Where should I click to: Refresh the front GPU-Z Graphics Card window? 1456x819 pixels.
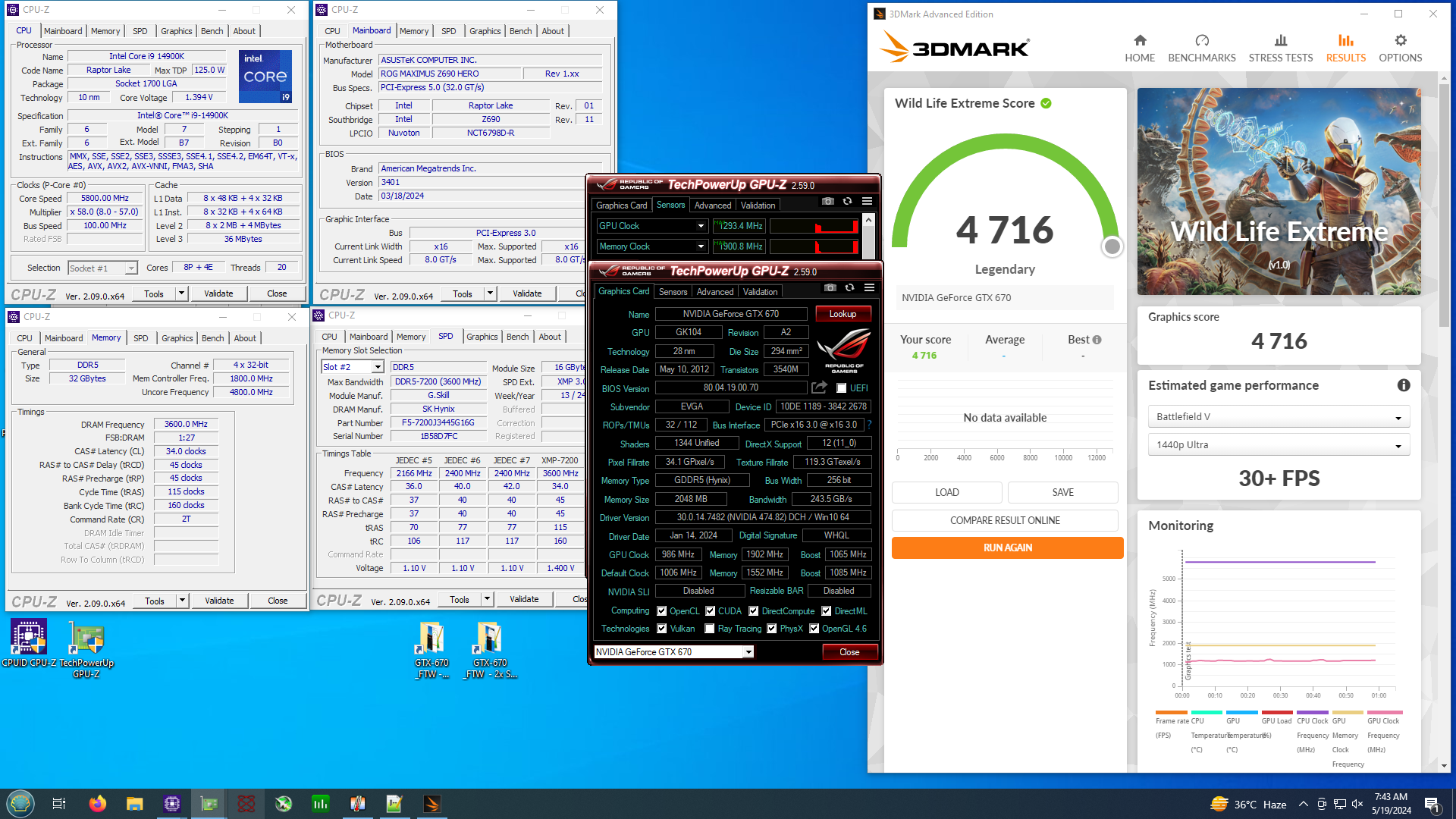[849, 288]
